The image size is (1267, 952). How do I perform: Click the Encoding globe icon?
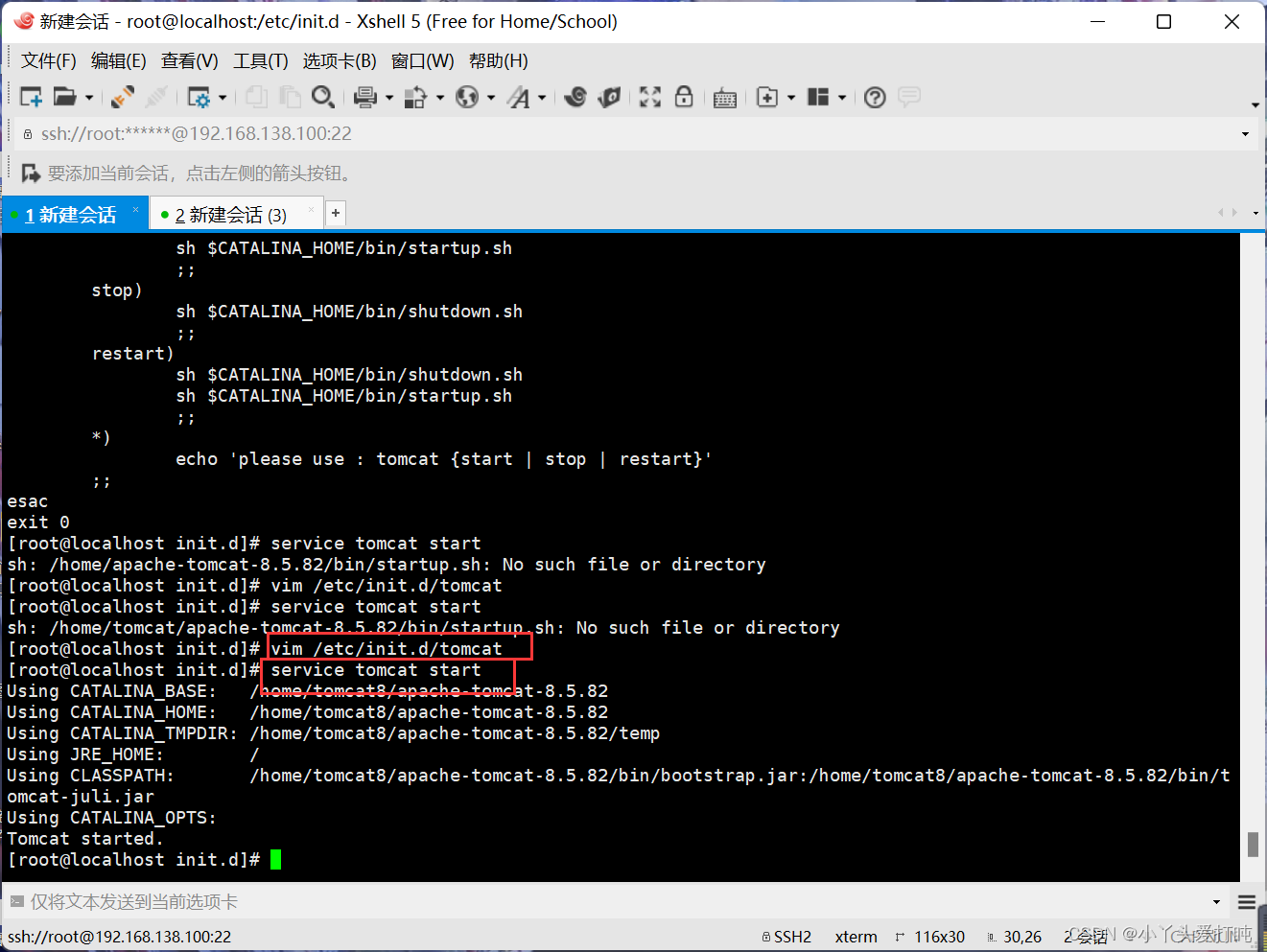467,97
